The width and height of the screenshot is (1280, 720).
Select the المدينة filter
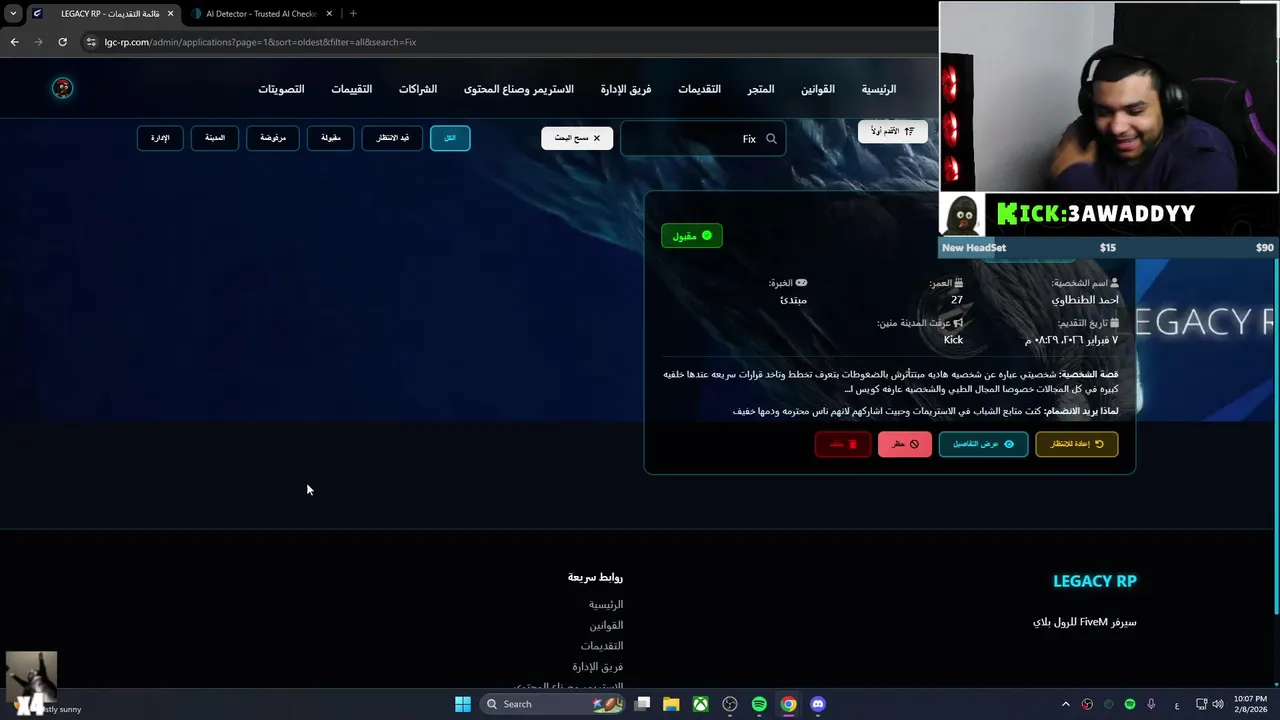(x=215, y=138)
